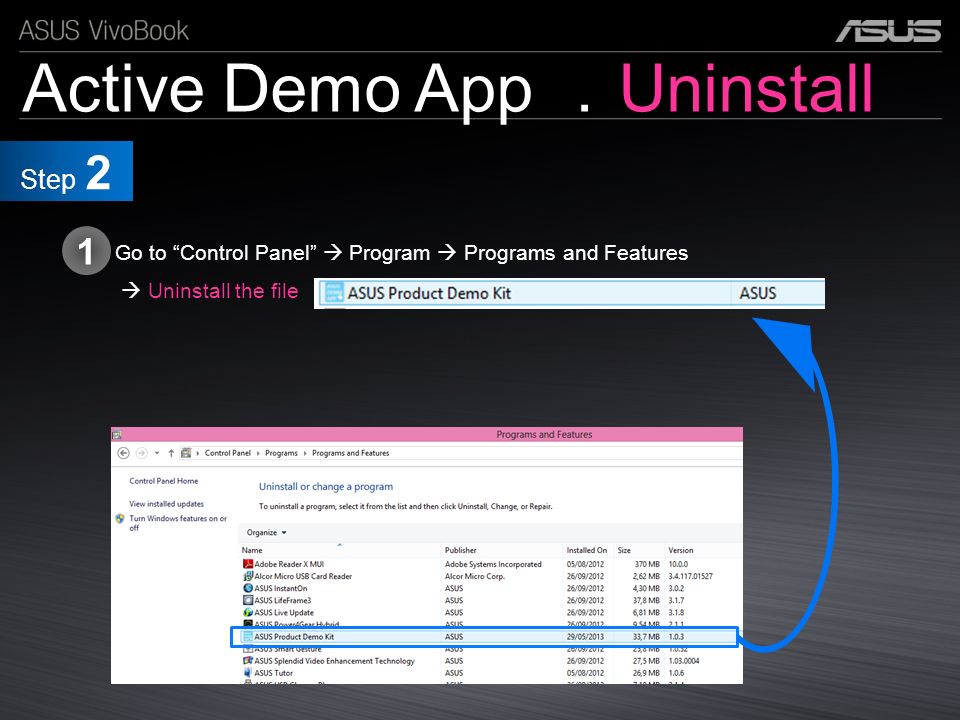Open Control Panel Home link

click(163, 481)
